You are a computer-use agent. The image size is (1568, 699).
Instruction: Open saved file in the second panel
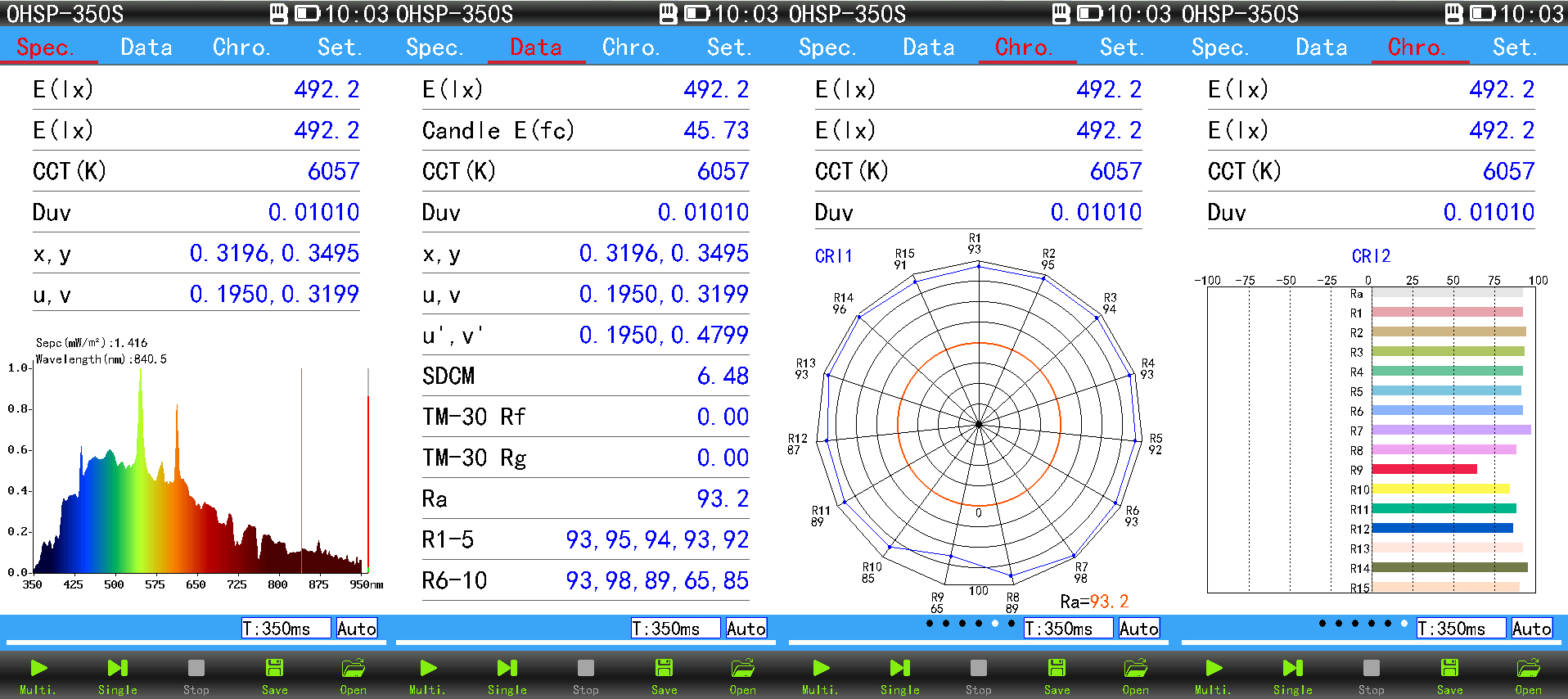[x=743, y=676]
